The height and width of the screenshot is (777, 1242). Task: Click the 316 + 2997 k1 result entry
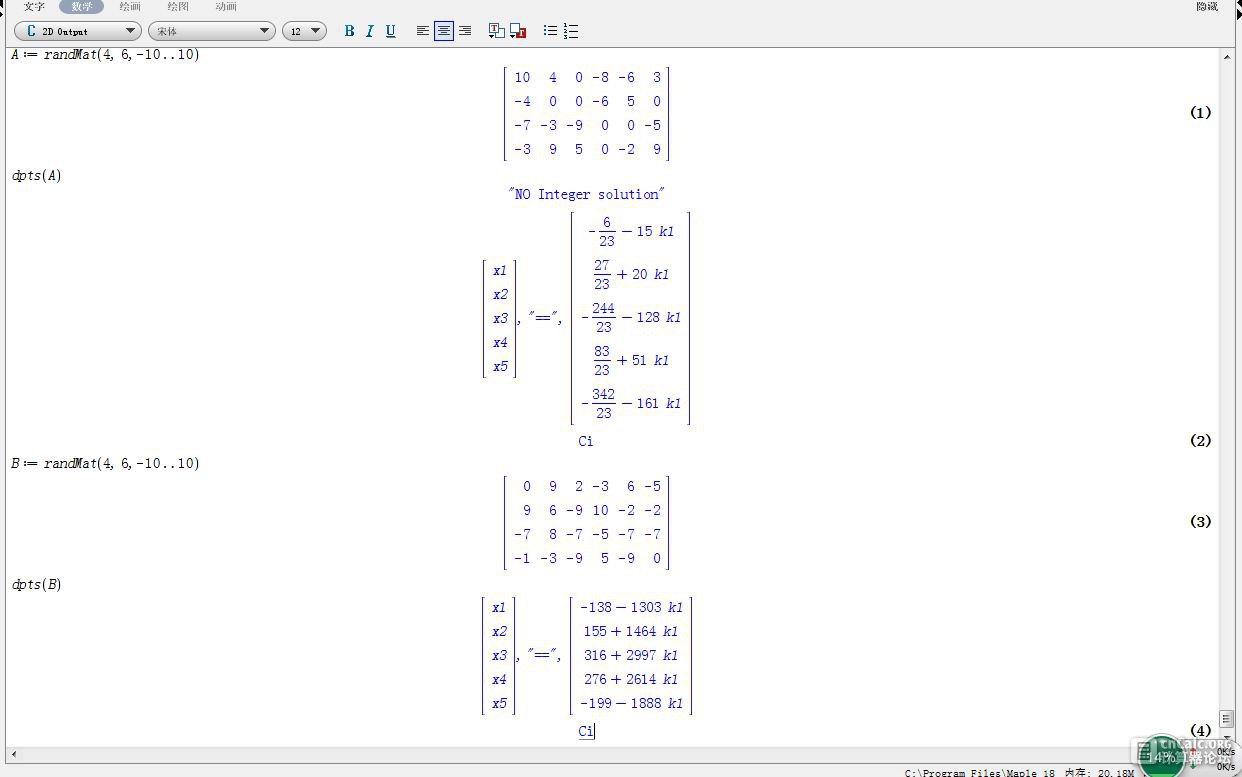tap(631, 656)
